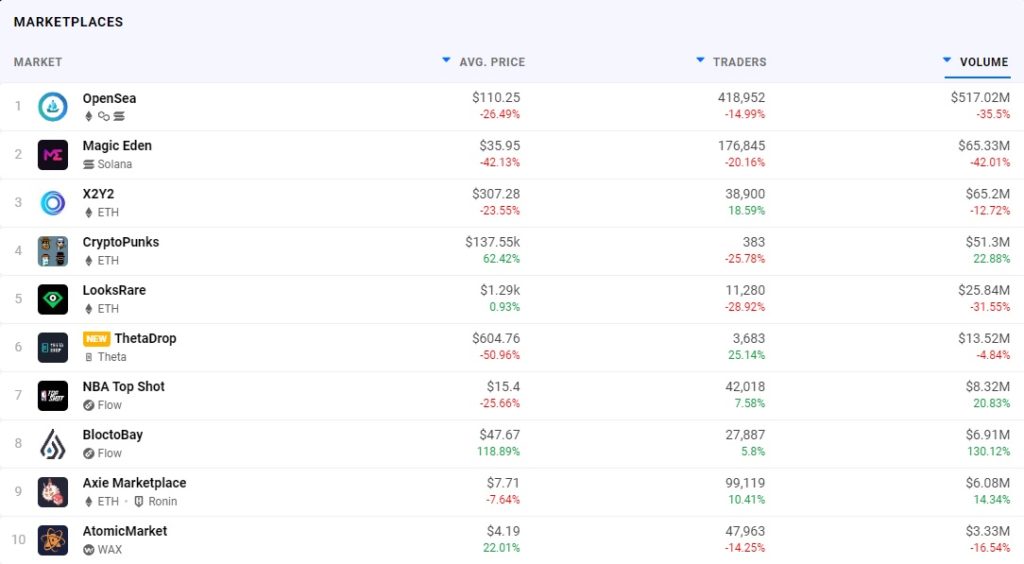Click the AtomicMarket atom logo
The image size is (1024, 564).
(53, 540)
